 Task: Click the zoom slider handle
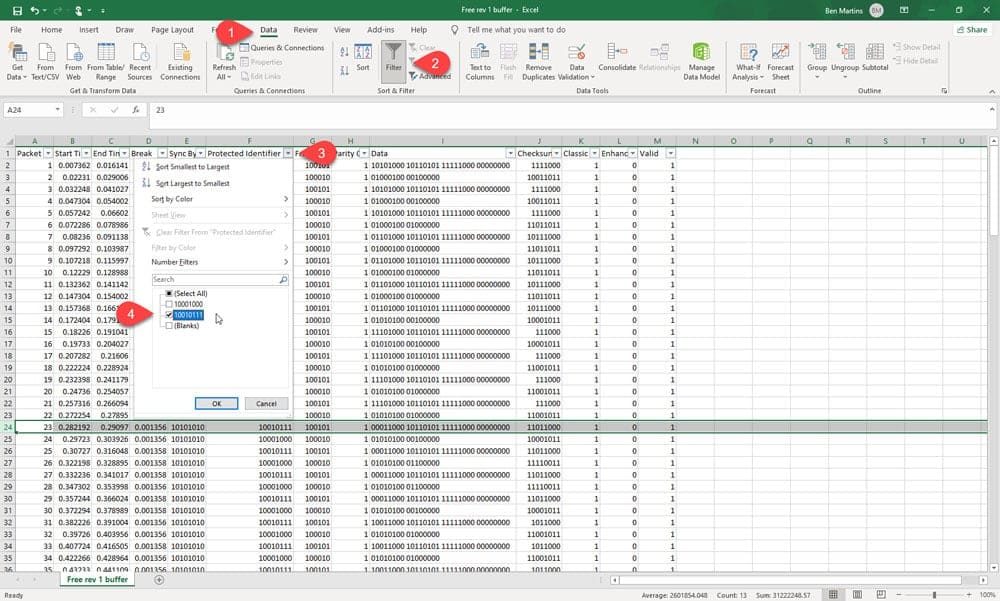(934, 595)
